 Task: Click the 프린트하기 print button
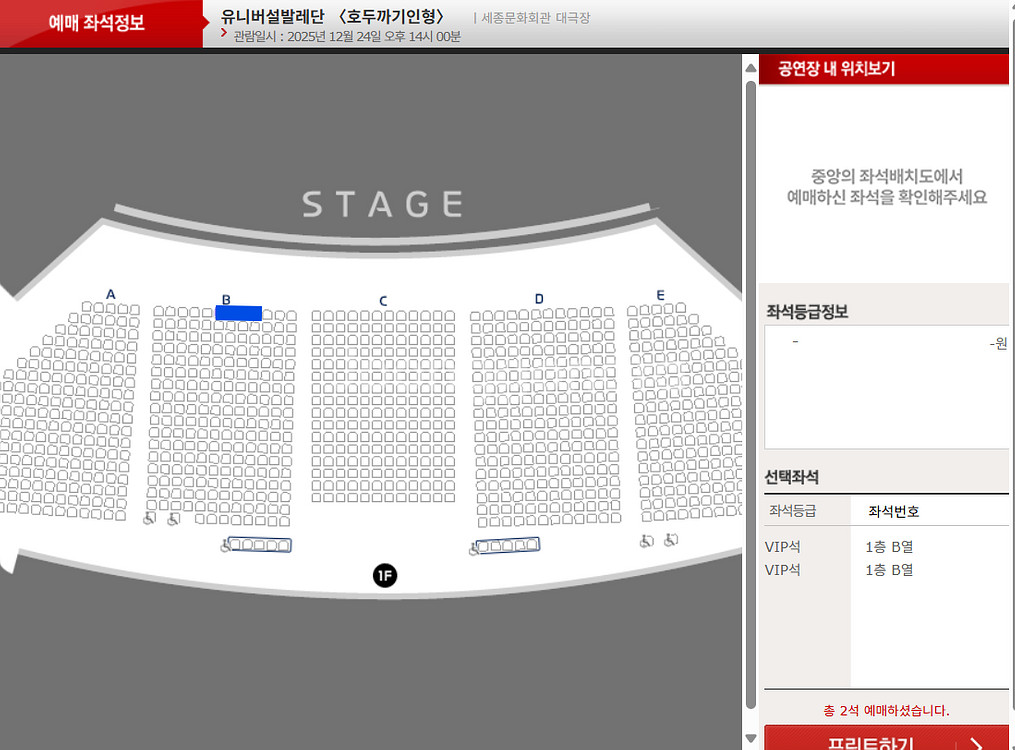(x=886, y=738)
